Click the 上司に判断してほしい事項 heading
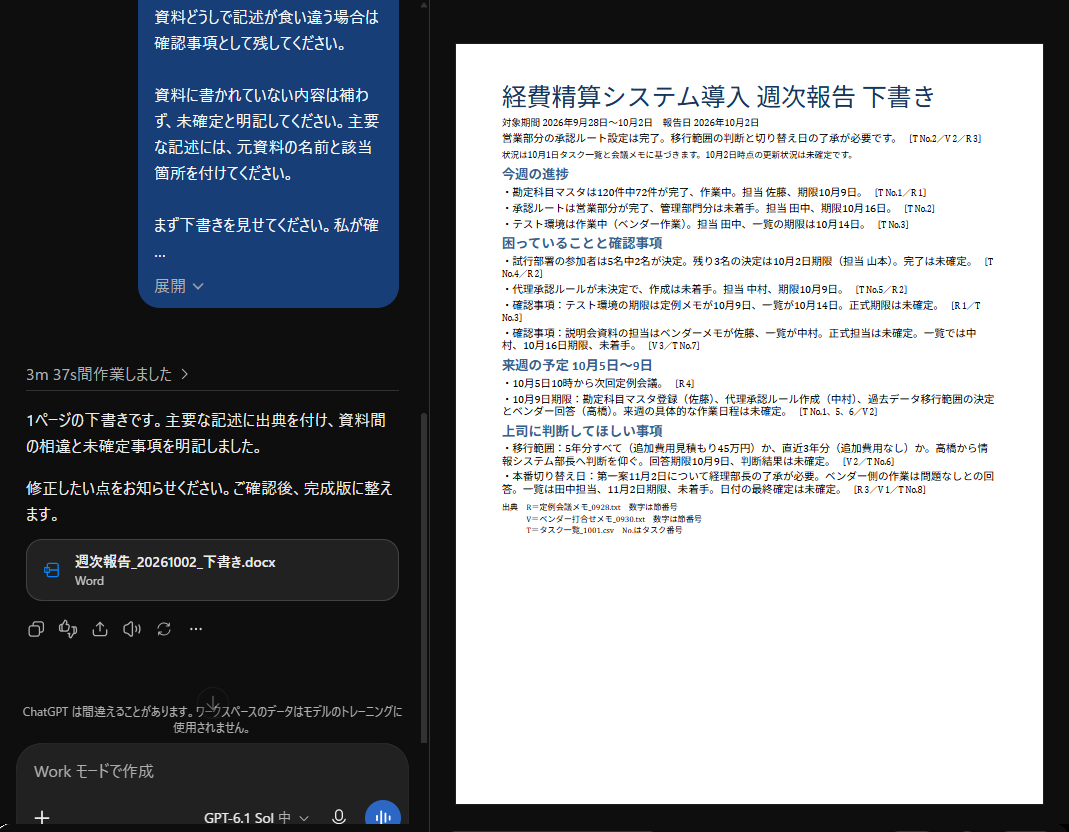1069x832 pixels. pos(582,430)
